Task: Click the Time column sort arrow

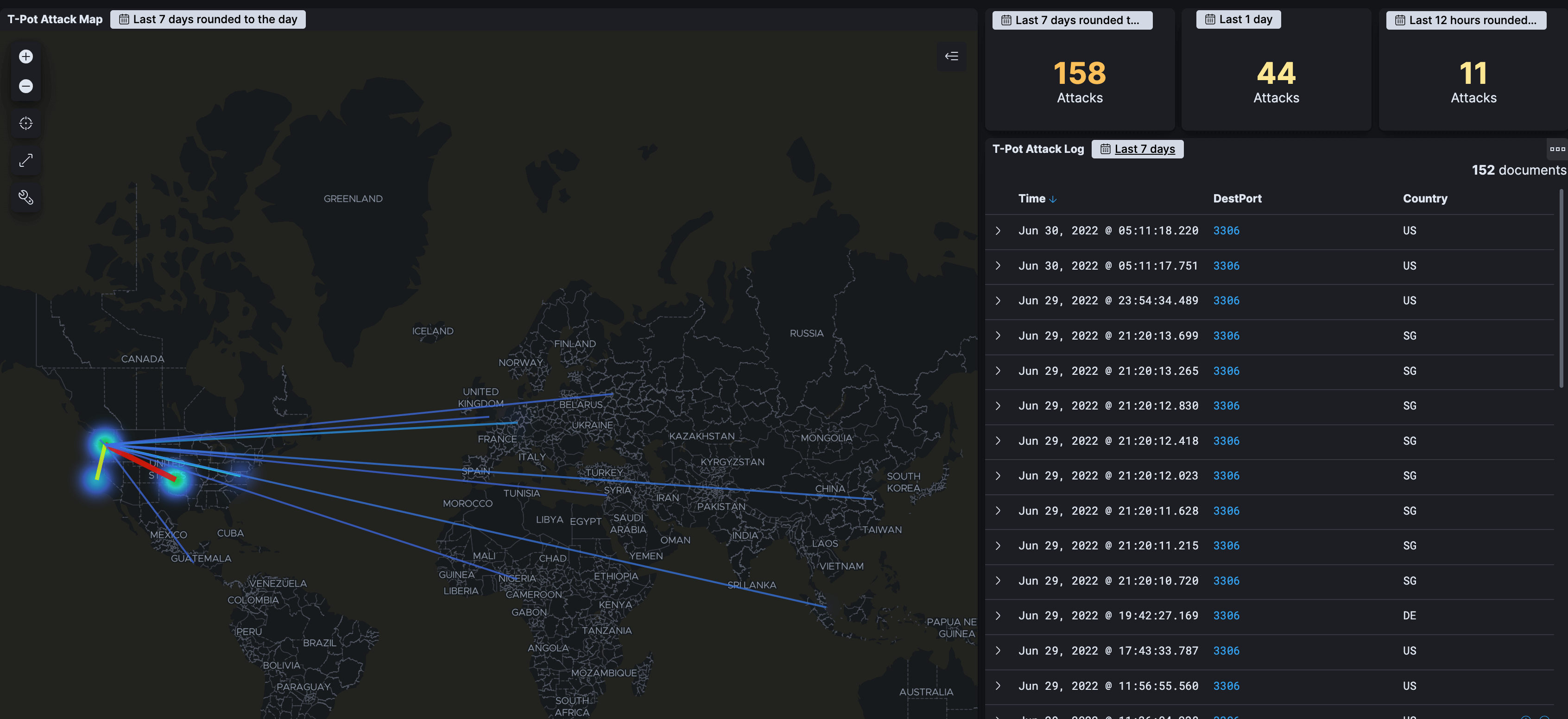Action: coord(1053,199)
